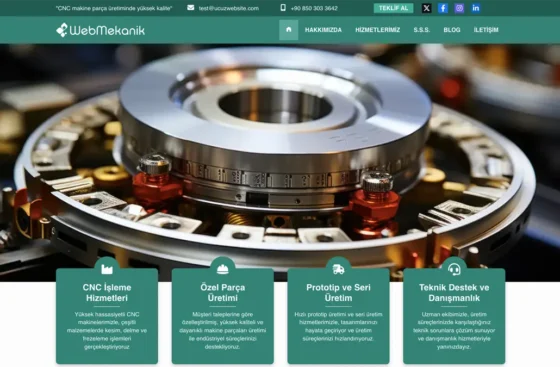
Task: Click the hard hat icon above Özel Parça
Action: pos(222,269)
